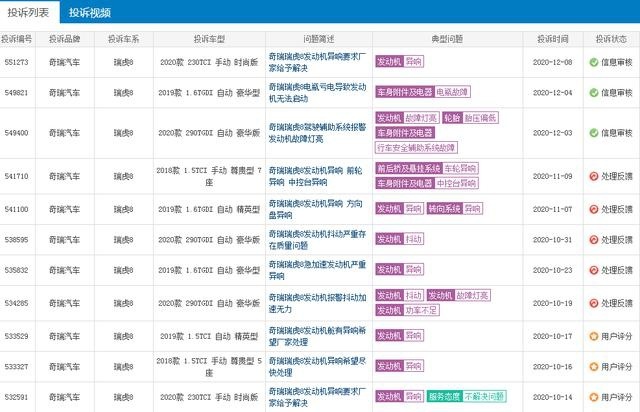Click the orange rating icon for complaint 533529
Image resolution: width=640 pixels, height=412 pixels.
coord(594,336)
